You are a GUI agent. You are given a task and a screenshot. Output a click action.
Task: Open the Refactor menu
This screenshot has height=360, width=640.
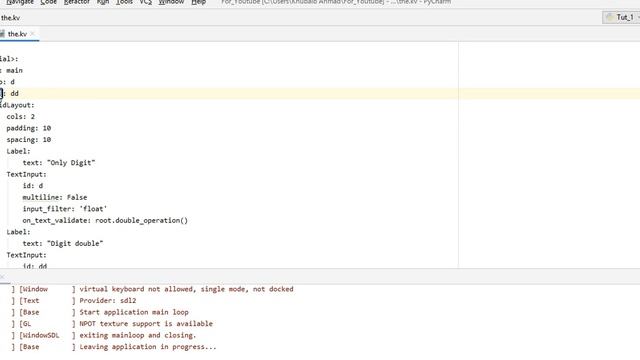pos(77,2)
